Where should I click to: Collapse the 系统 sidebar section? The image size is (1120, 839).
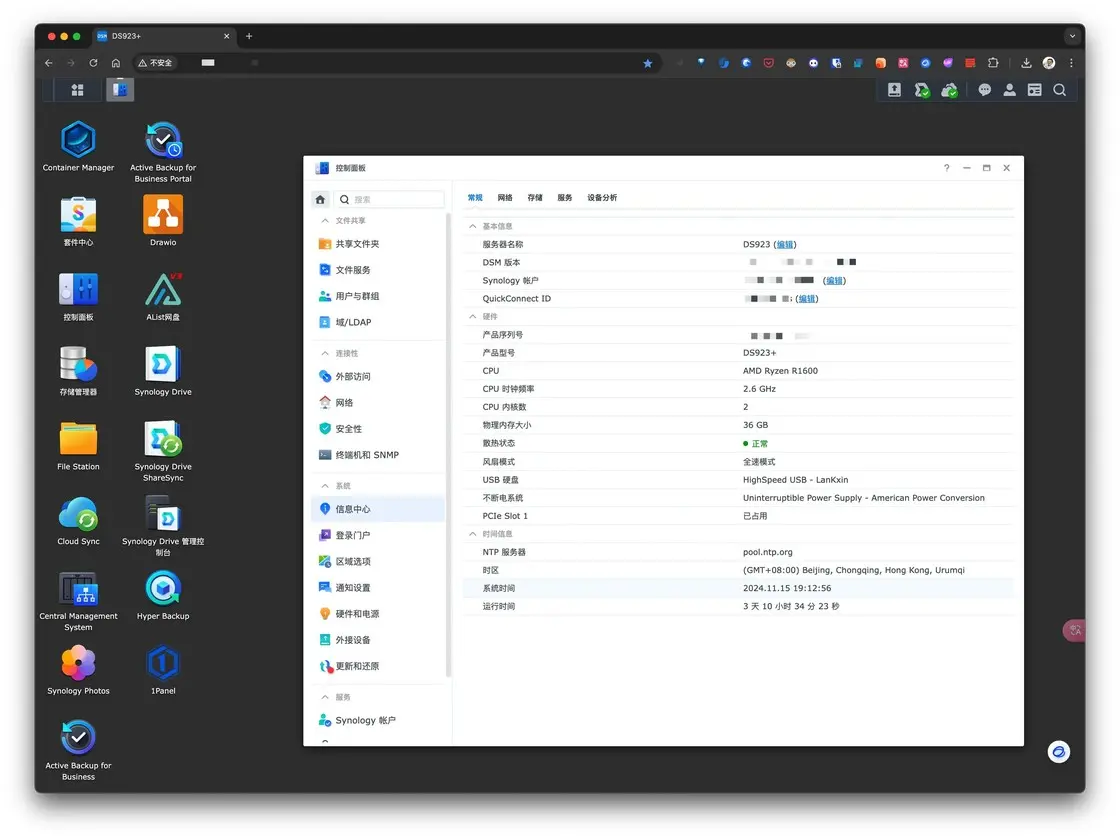tap(325, 486)
